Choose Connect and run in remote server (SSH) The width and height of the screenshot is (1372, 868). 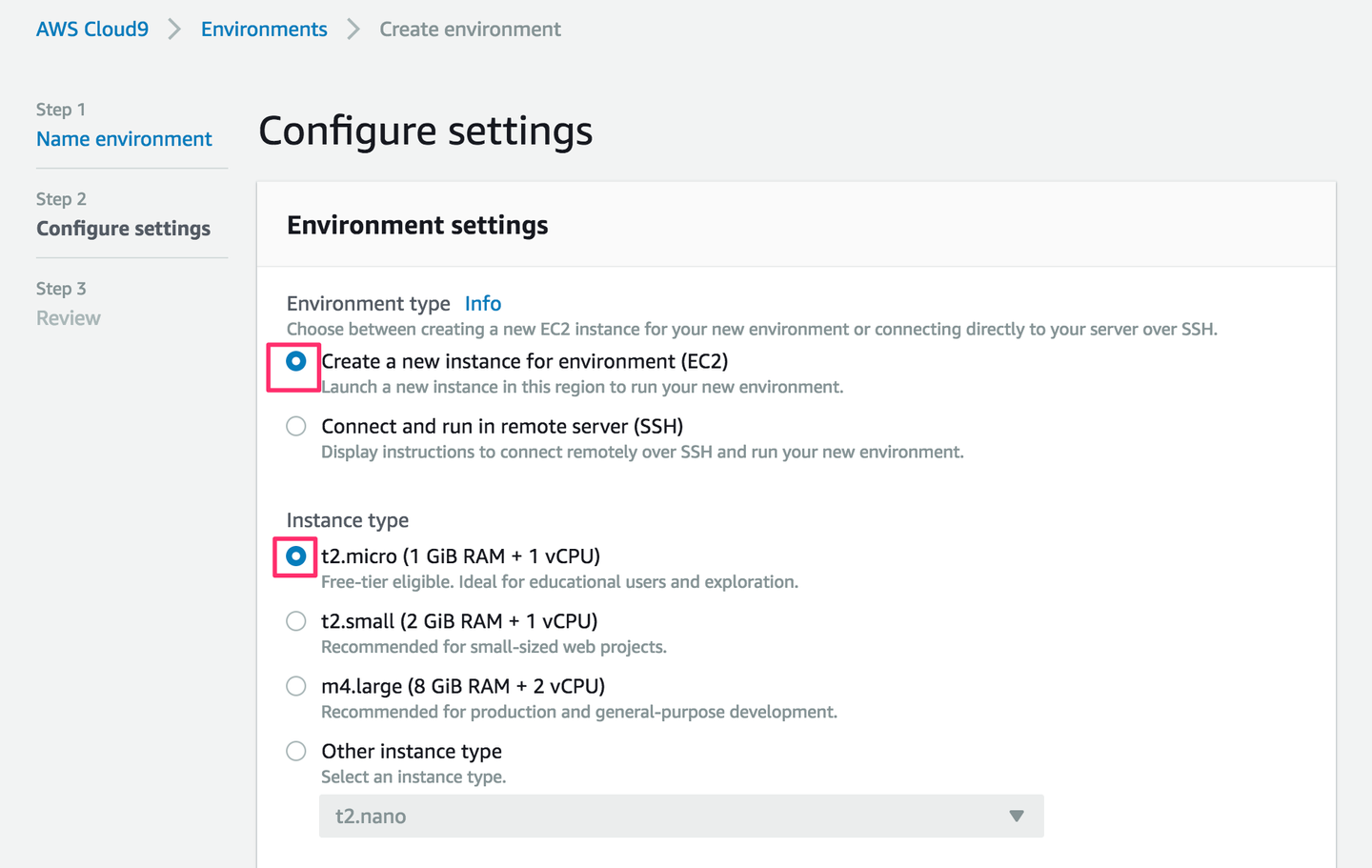pyautogui.click(x=296, y=427)
